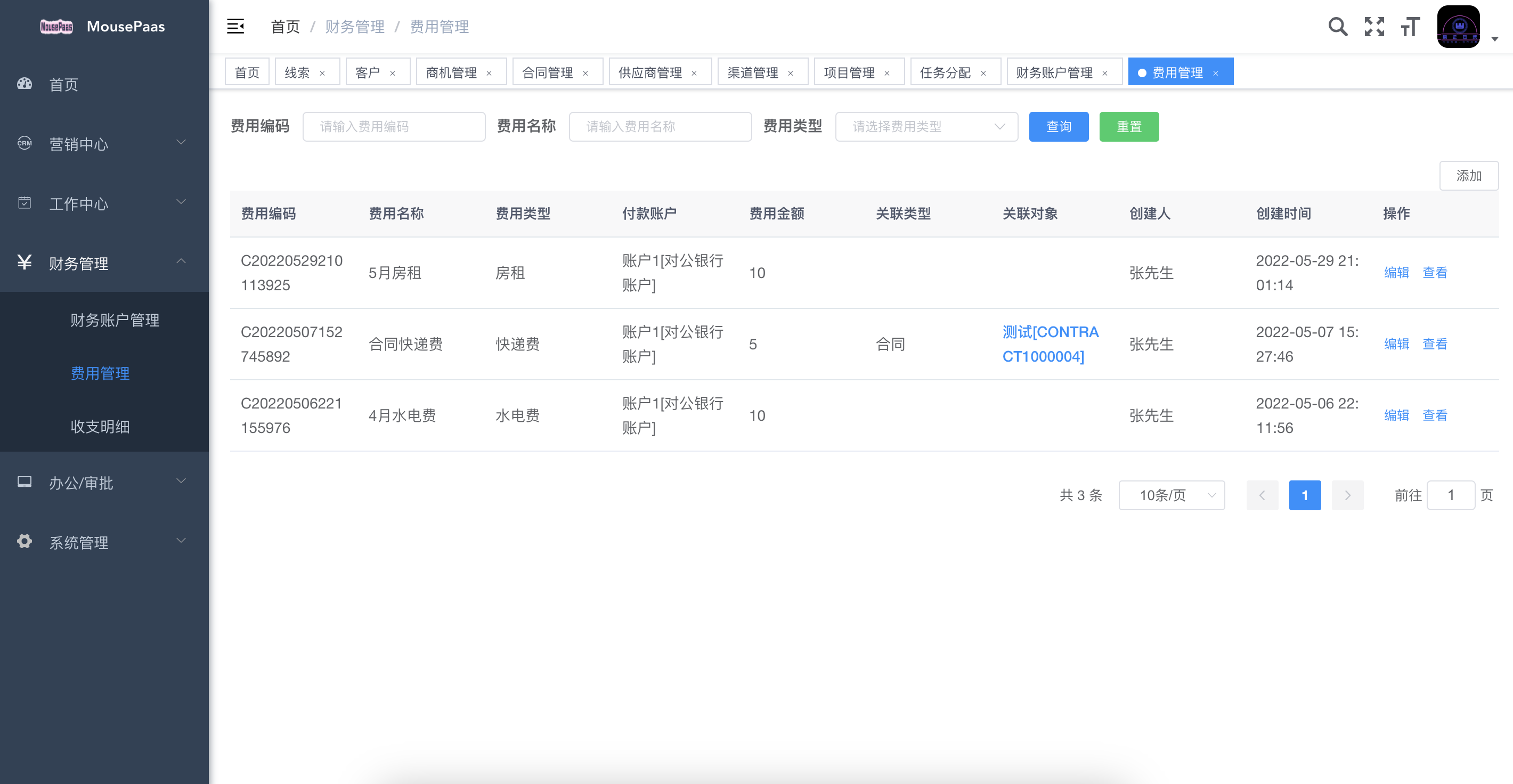View the 5月房租 expense row

point(1434,273)
